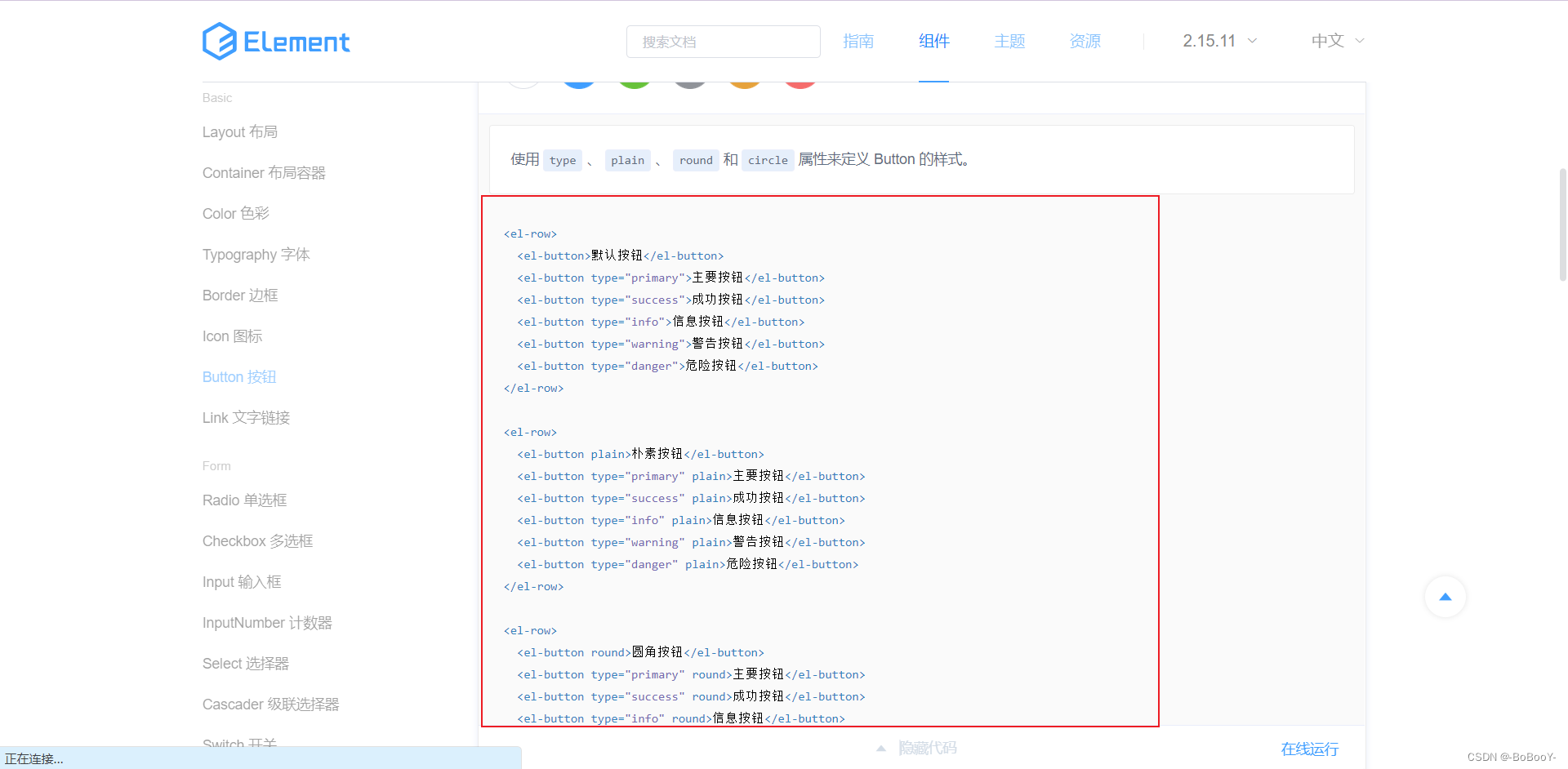The height and width of the screenshot is (769, 1568).
Task: Click the Form sidebar group heading
Action: coord(216,466)
